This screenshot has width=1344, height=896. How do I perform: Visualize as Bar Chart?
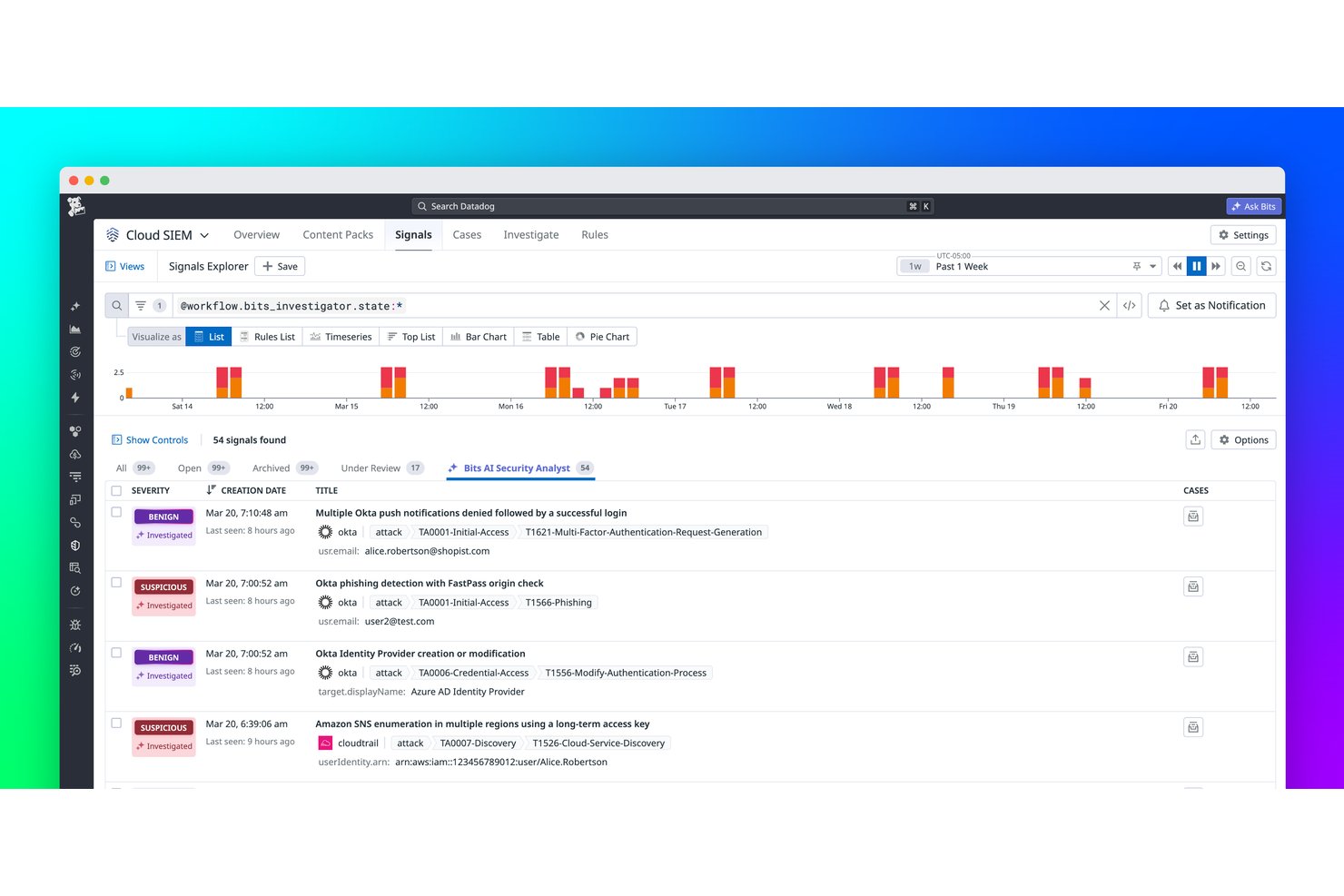click(x=479, y=337)
